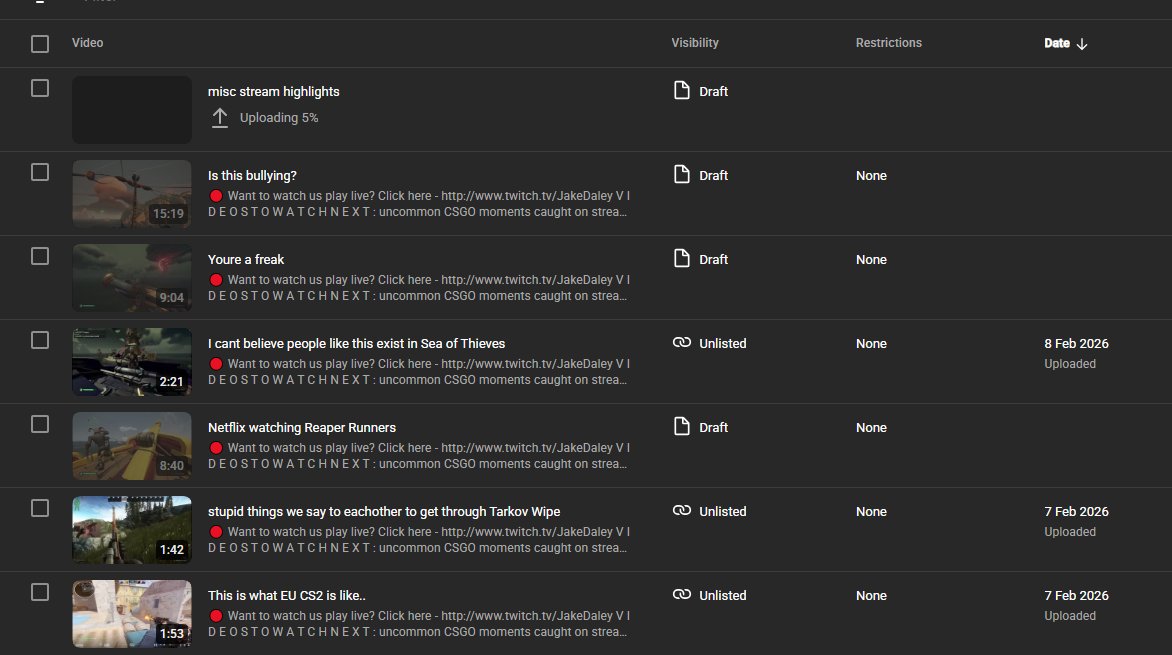Click the '7 Feb 2026' date of EU CS2 video
The width and height of the screenshot is (1172, 655).
click(1076, 595)
